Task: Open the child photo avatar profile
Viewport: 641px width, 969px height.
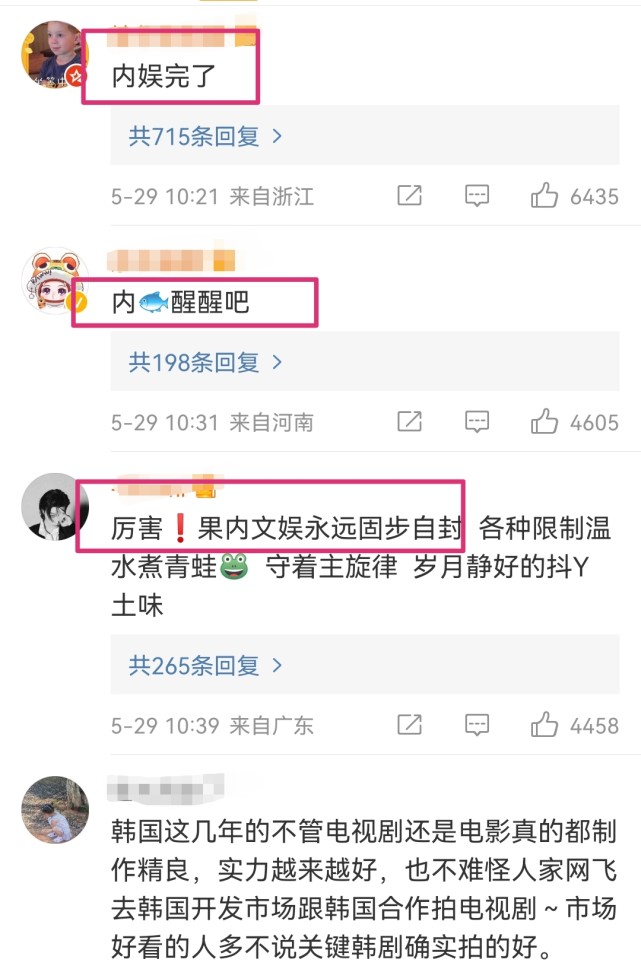Action: (x=54, y=54)
